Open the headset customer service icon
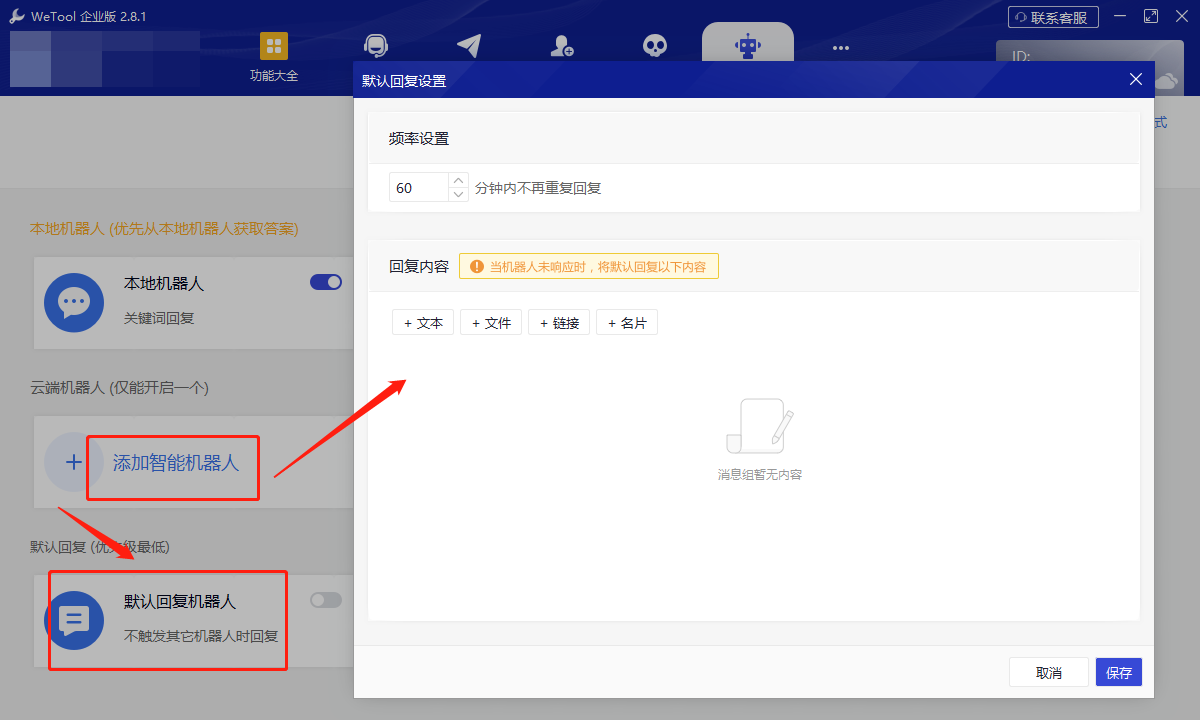 click(376, 46)
